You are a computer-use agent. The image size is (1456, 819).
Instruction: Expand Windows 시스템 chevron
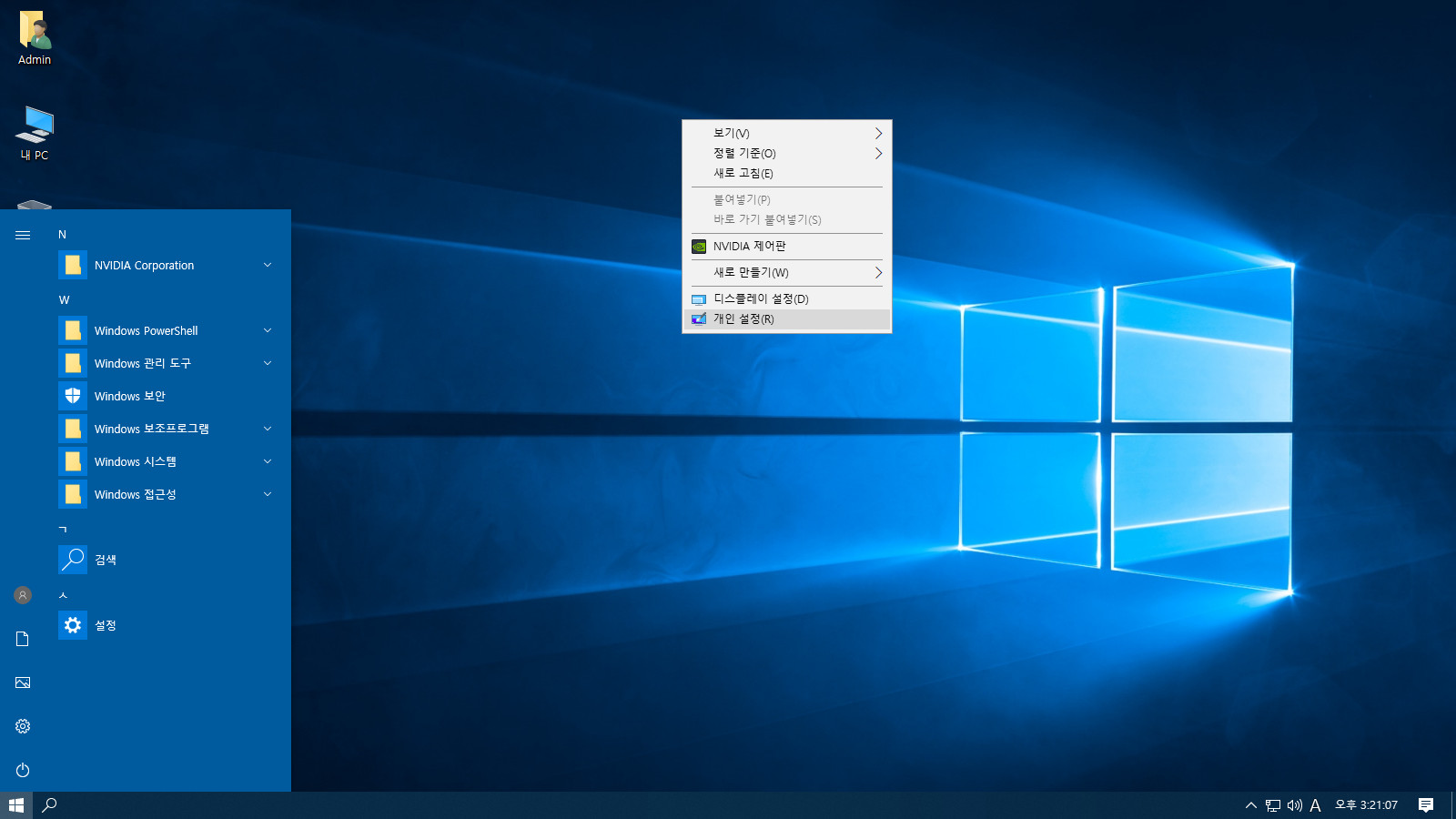pos(268,461)
